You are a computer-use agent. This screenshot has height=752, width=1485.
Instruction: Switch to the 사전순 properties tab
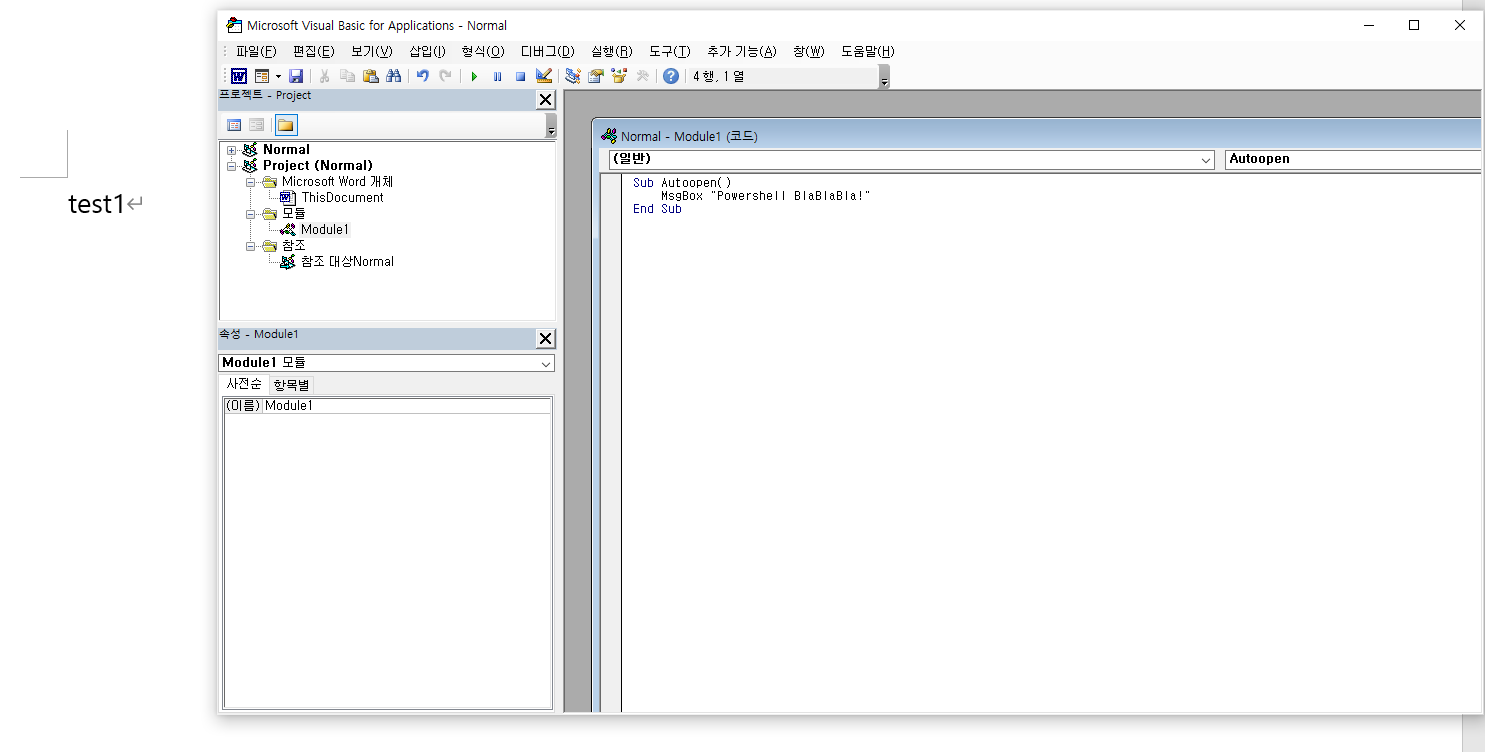tap(244, 384)
